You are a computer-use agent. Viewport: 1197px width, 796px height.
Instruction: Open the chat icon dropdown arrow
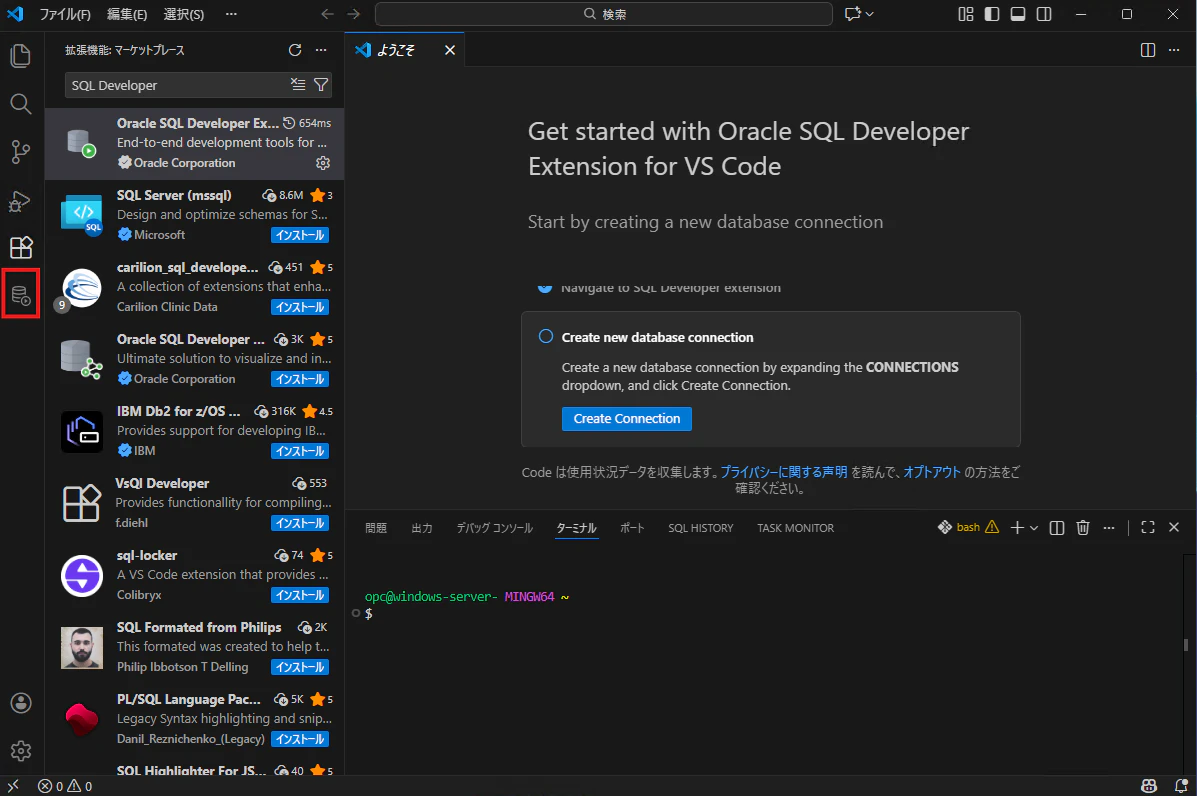click(870, 14)
